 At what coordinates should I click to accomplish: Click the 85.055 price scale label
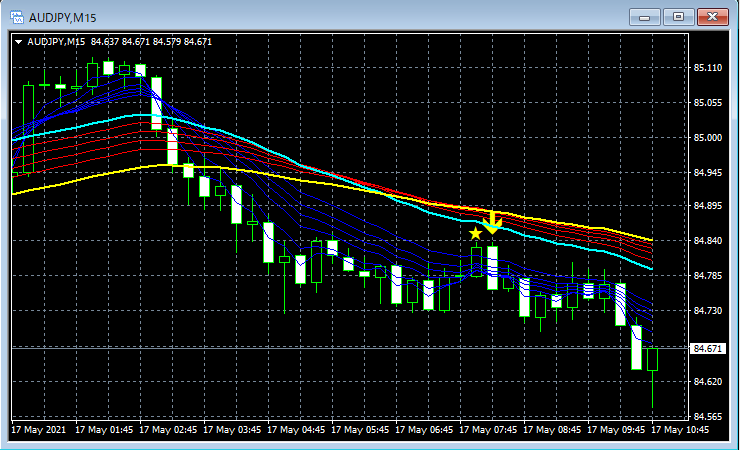pos(707,103)
